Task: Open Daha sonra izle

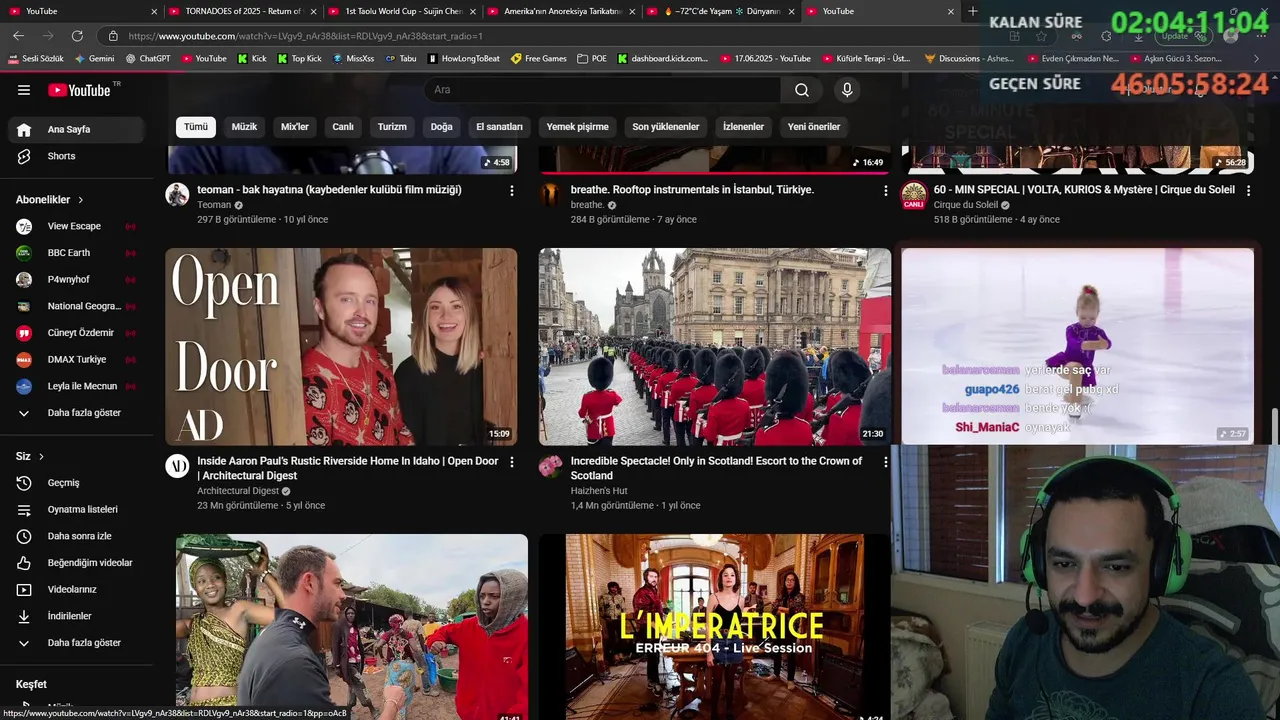Action: click(x=77, y=536)
